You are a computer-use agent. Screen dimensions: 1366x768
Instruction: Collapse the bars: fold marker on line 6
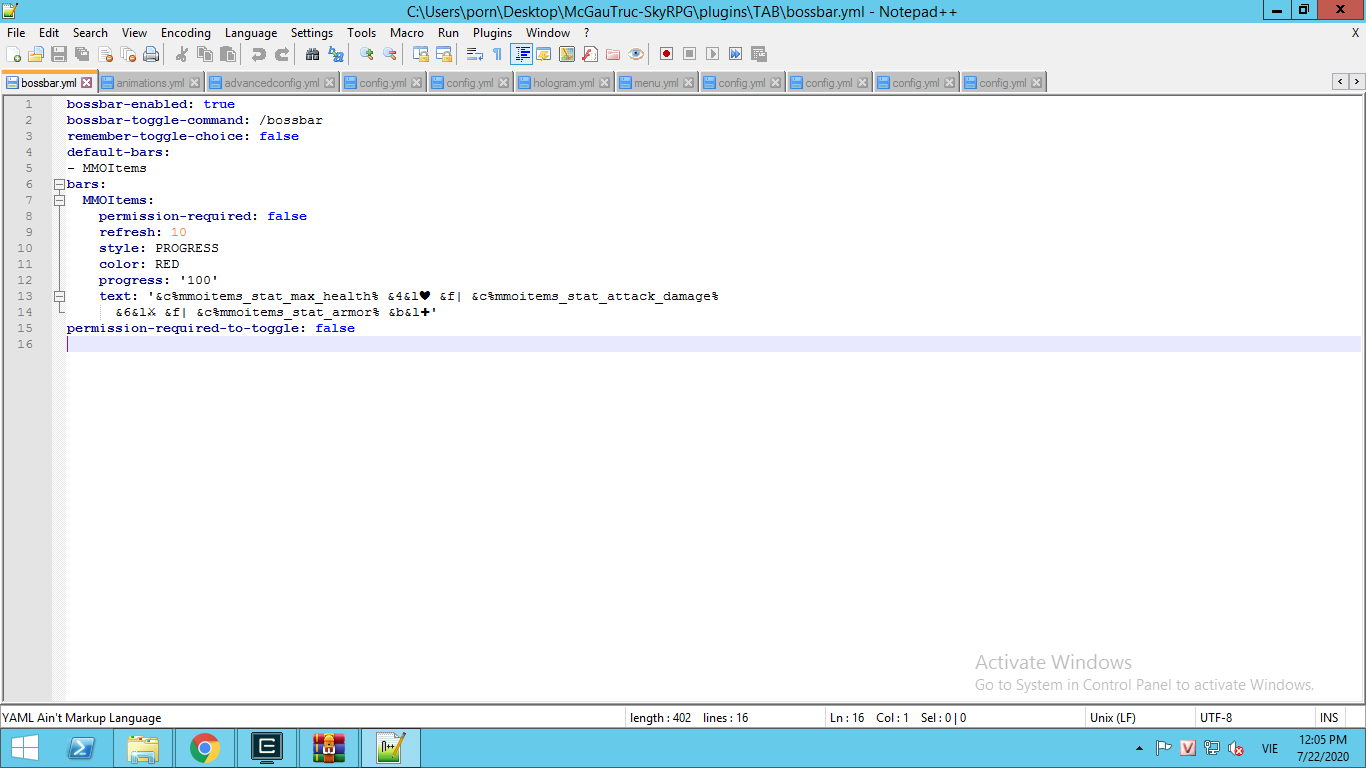pyautogui.click(x=59, y=184)
